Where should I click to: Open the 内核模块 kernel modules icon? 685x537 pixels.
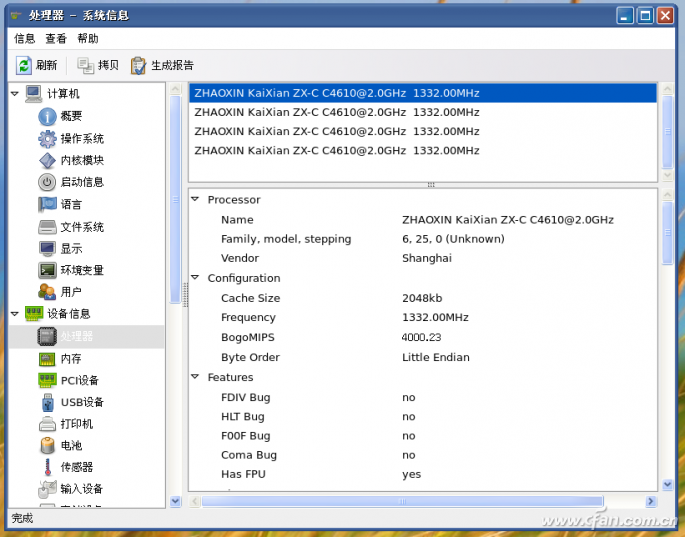[x=47, y=160]
